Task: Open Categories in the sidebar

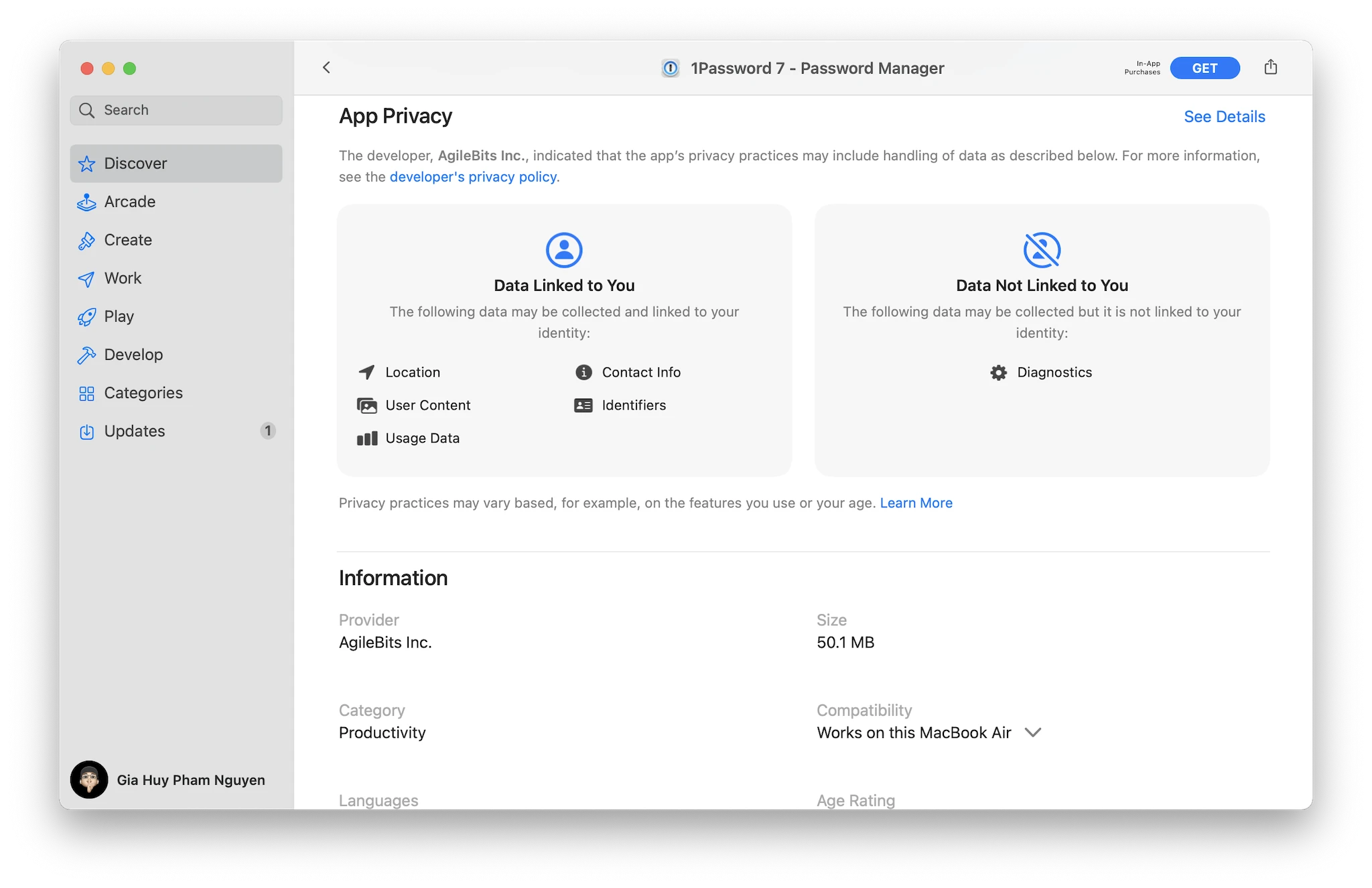Action: [x=176, y=393]
